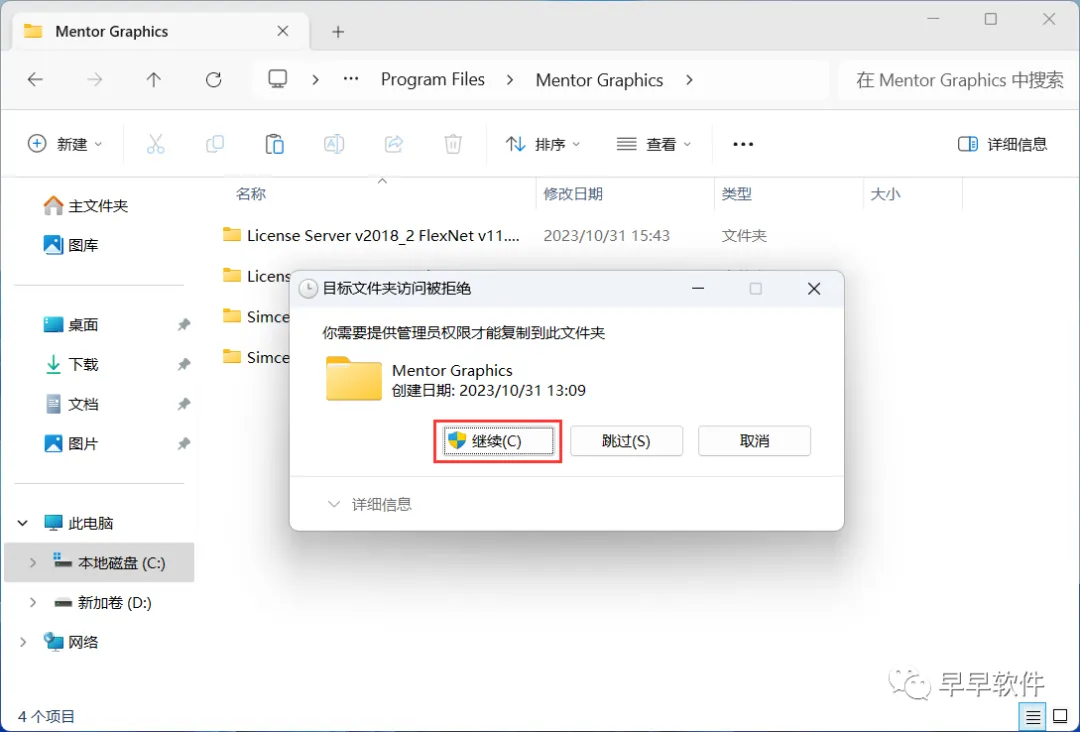This screenshot has width=1080, height=732.
Task: Navigate up one folder level
Action: coord(154,80)
